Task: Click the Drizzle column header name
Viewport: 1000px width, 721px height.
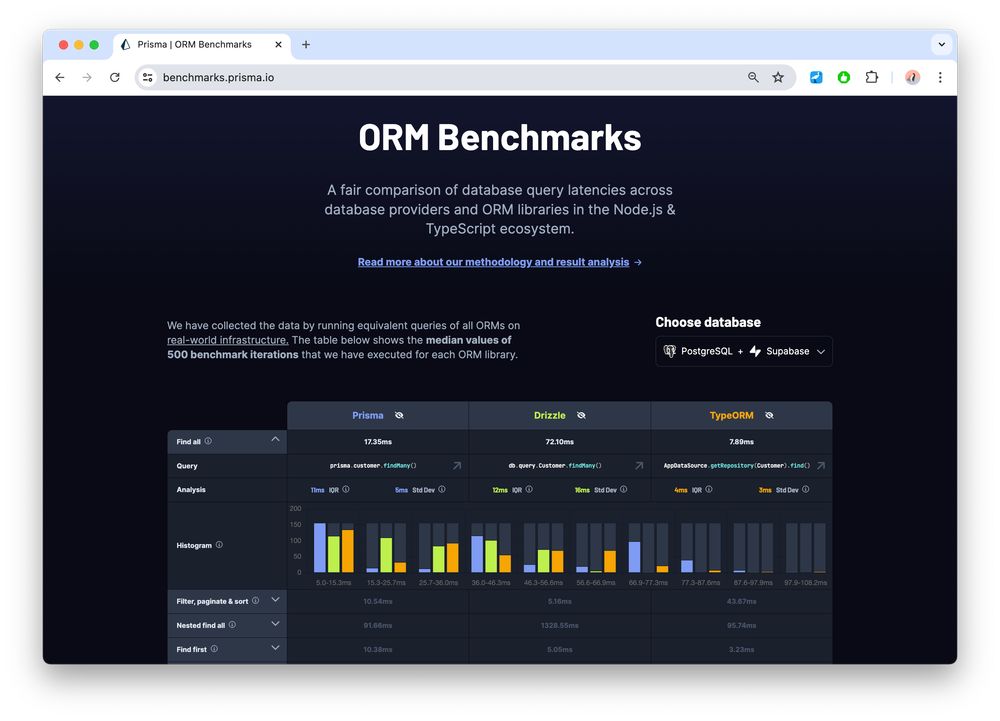Action: pos(550,415)
